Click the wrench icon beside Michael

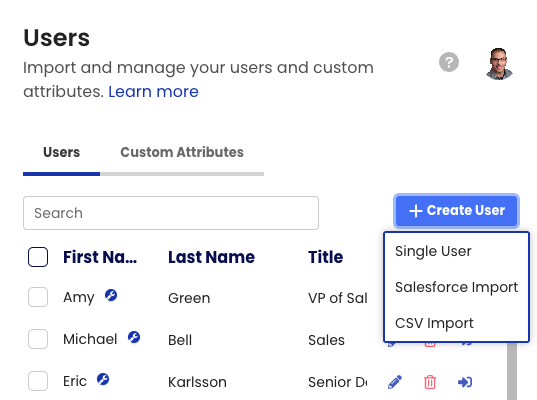click(134, 337)
